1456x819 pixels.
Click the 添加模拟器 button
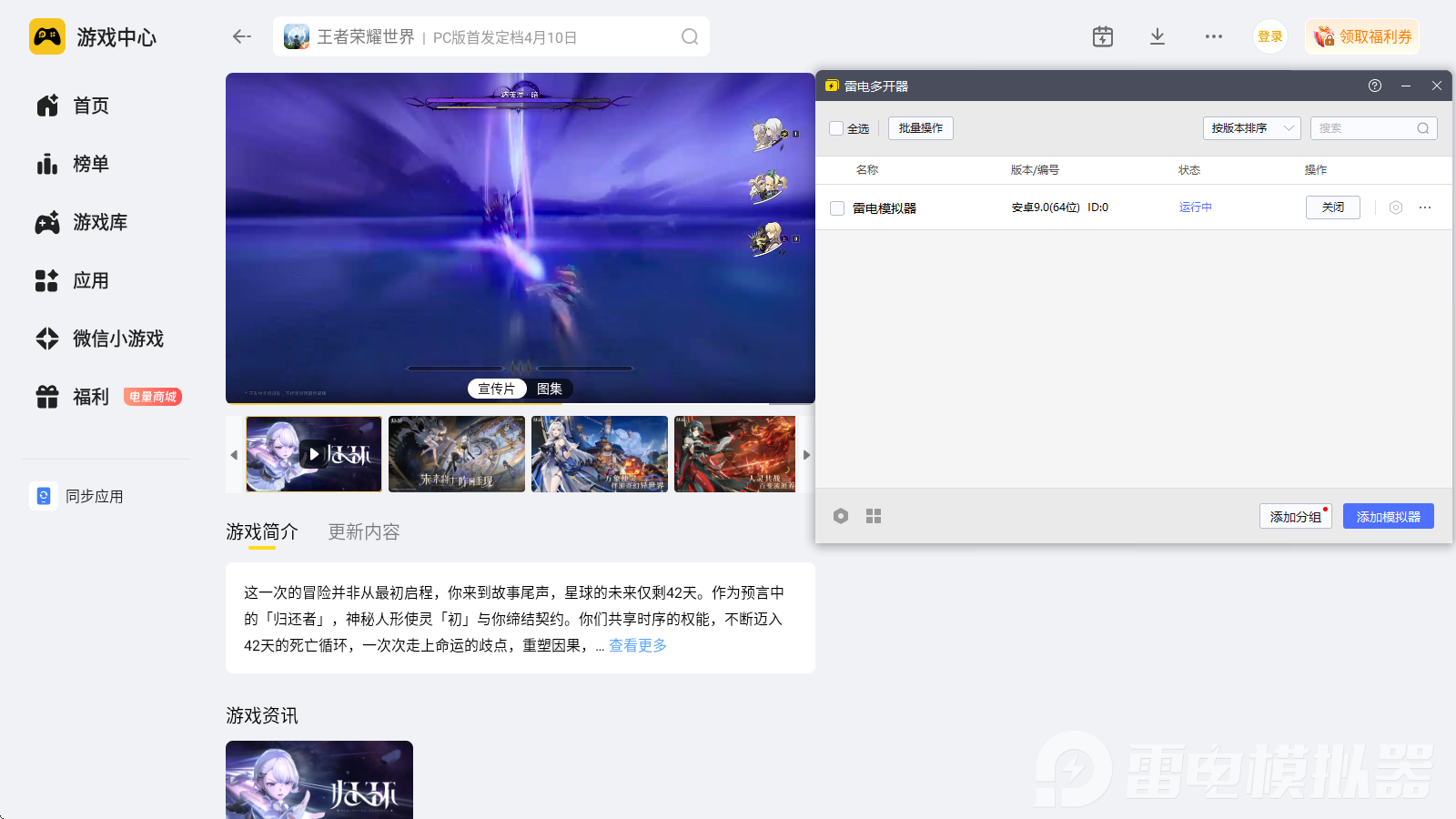pos(1389,516)
